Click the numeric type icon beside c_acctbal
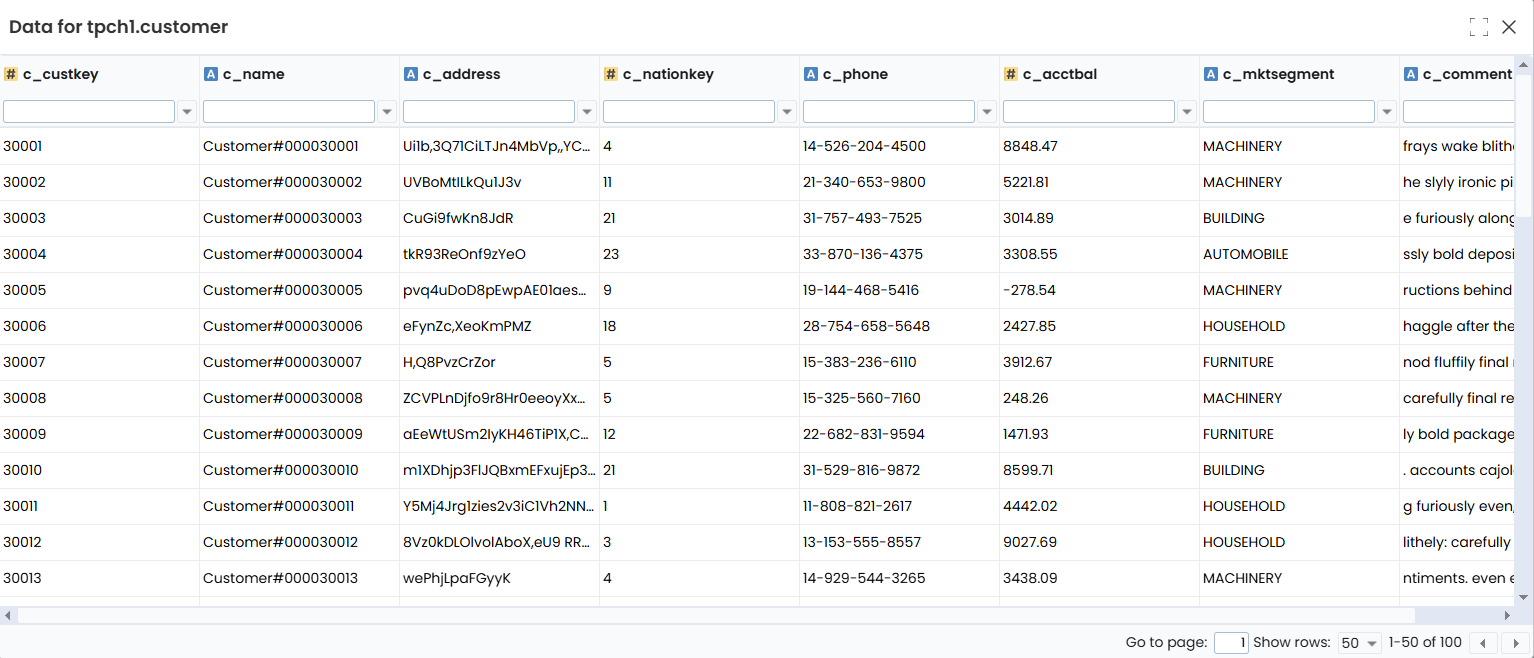Viewport: 1534px width, 658px height. tap(1011, 74)
